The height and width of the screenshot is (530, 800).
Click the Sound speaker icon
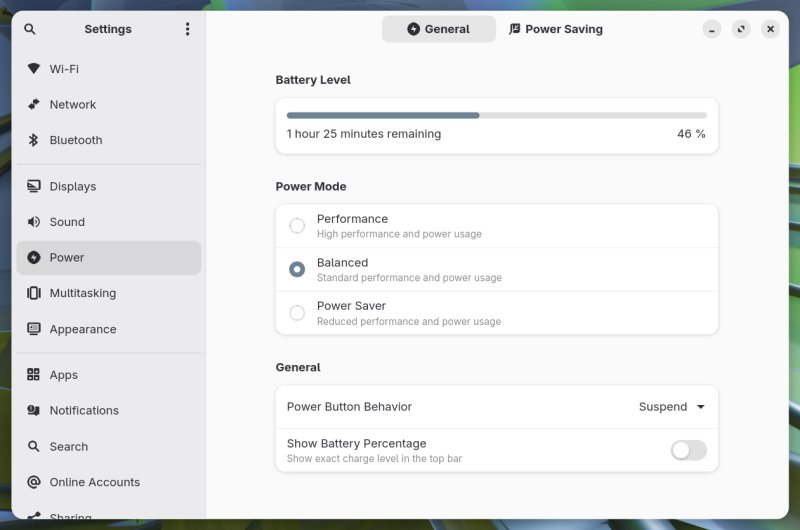point(34,222)
